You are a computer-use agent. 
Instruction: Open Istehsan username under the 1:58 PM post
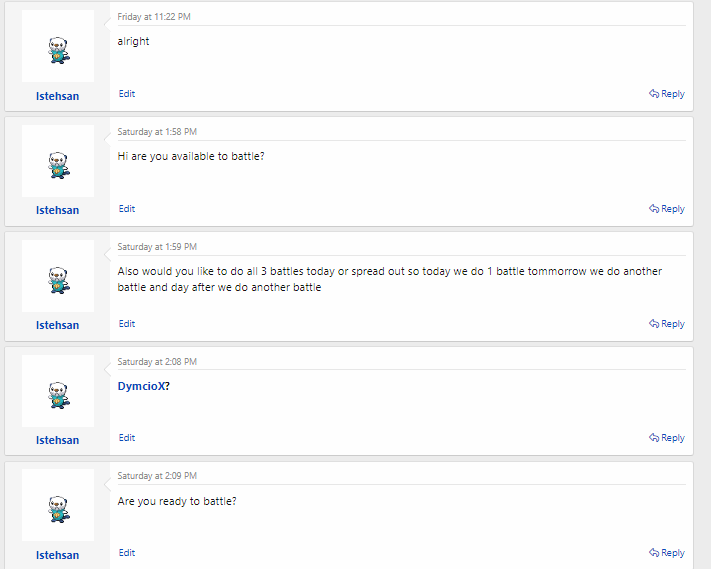tap(58, 211)
